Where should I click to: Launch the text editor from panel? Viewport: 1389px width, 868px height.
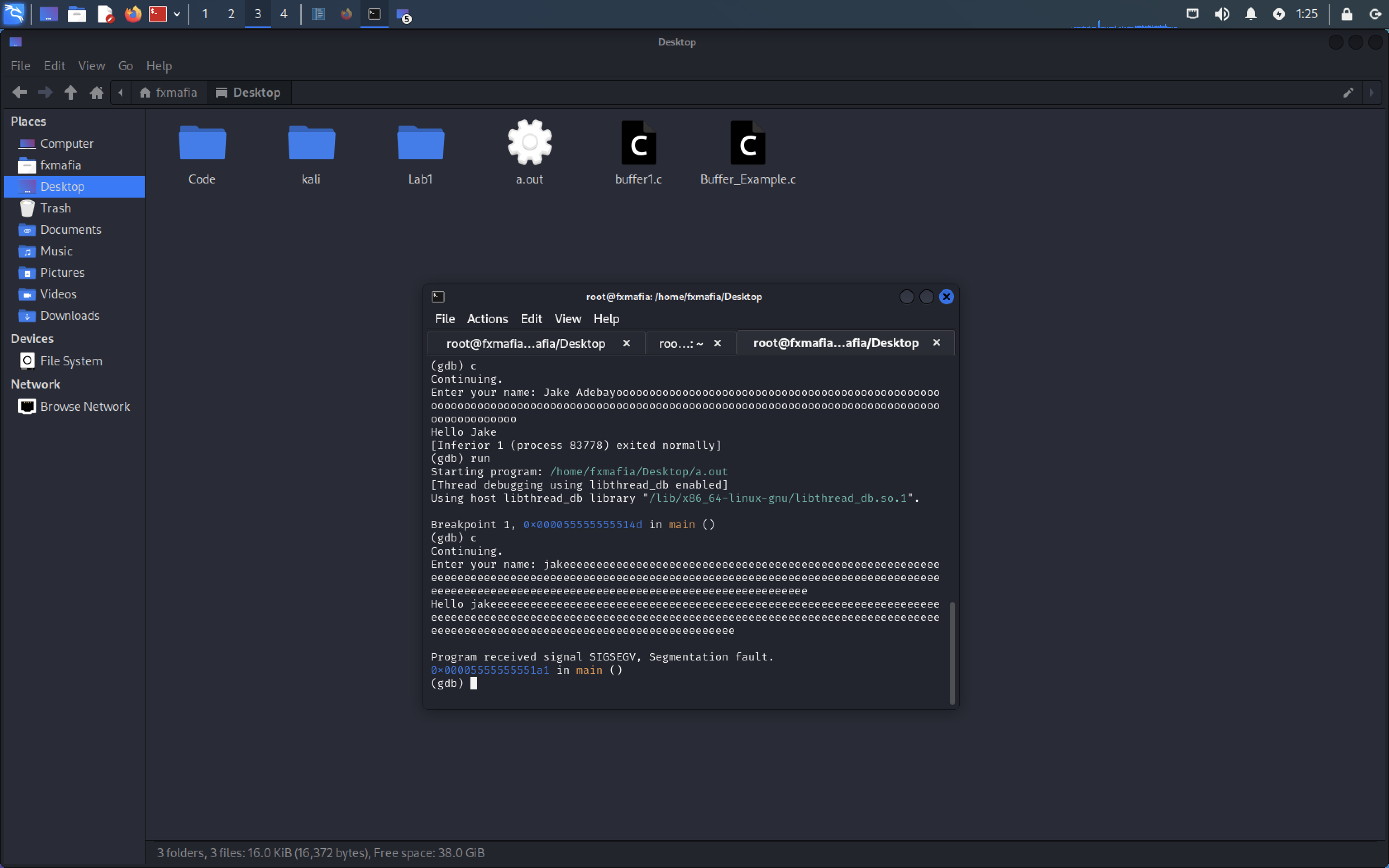[x=105, y=14]
